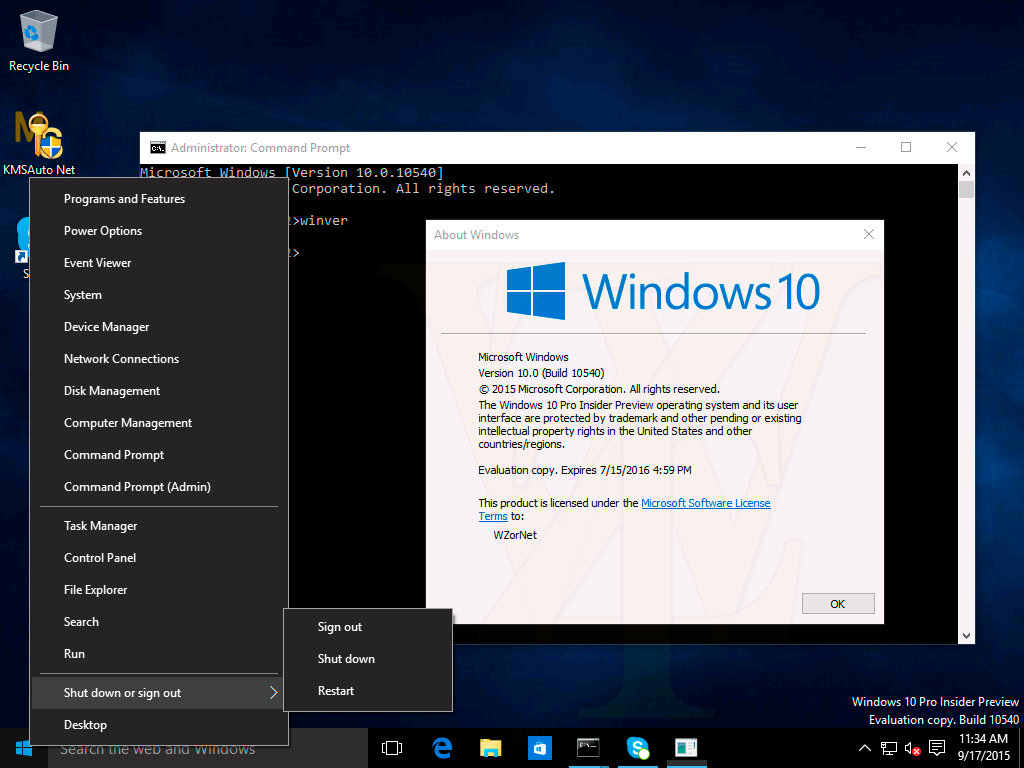Click the muted volume tray icon
1024x768 pixels.
912,748
